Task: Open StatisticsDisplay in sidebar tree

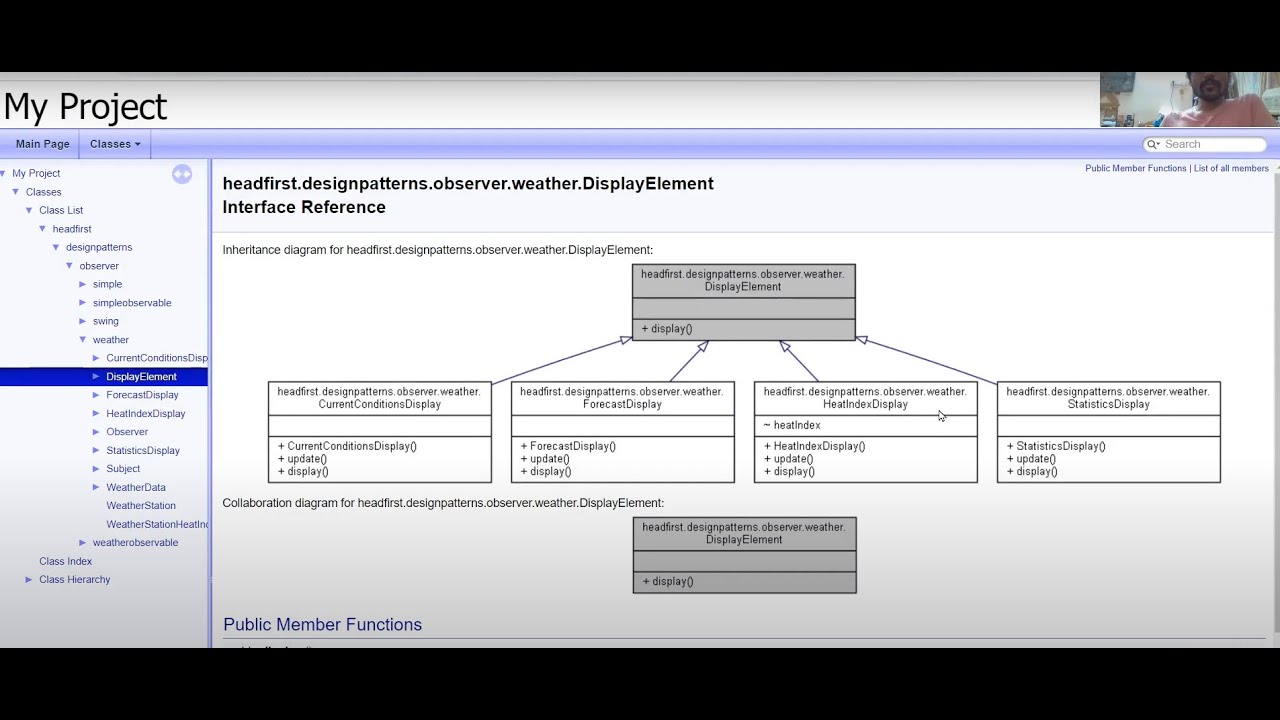Action: point(143,450)
